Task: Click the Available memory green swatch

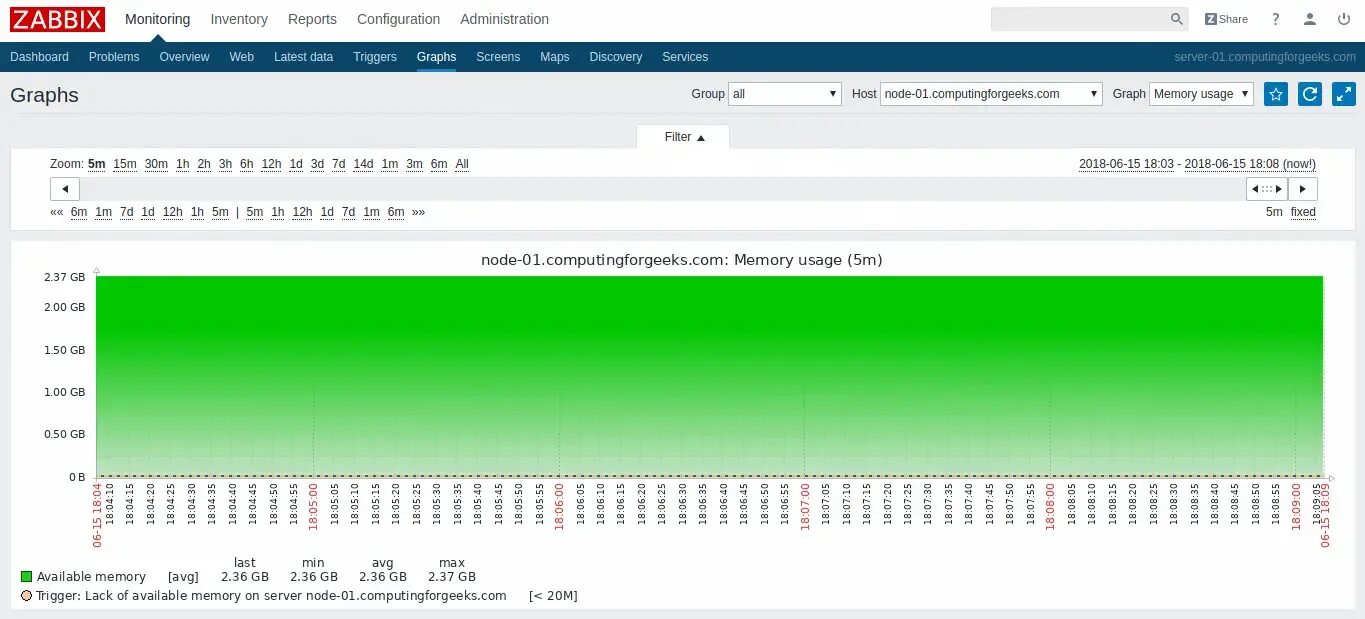Action: (27, 577)
